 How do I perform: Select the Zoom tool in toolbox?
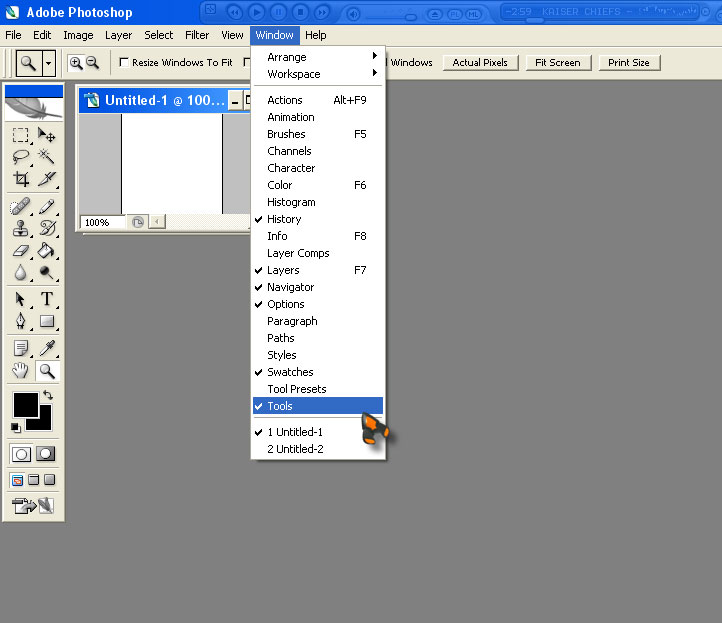pyautogui.click(x=47, y=371)
